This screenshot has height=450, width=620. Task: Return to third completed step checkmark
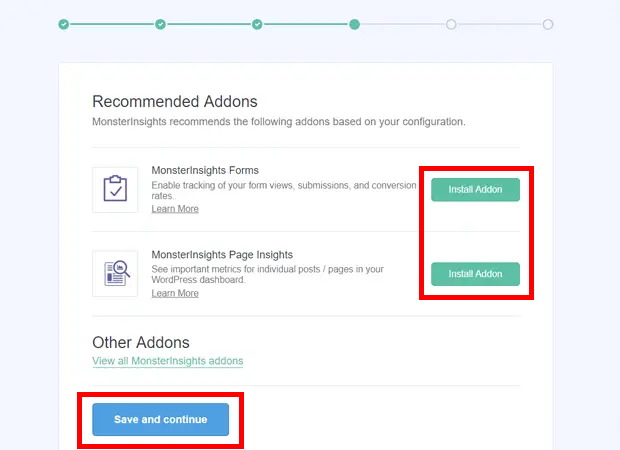(x=257, y=24)
